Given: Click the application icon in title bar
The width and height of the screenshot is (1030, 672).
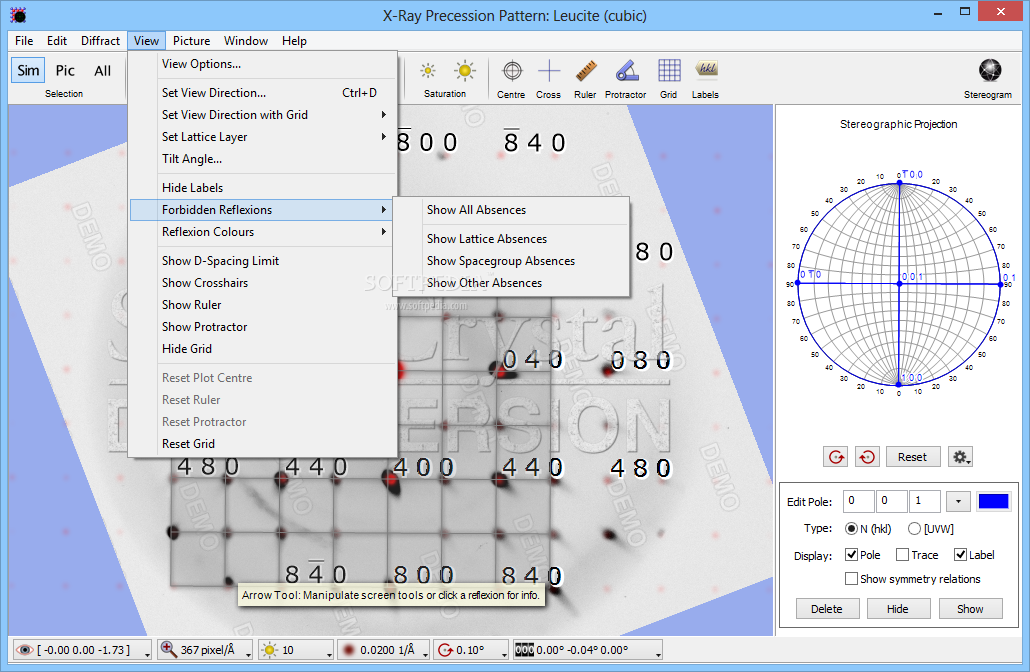Looking at the screenshot, I should coord(18,14).
